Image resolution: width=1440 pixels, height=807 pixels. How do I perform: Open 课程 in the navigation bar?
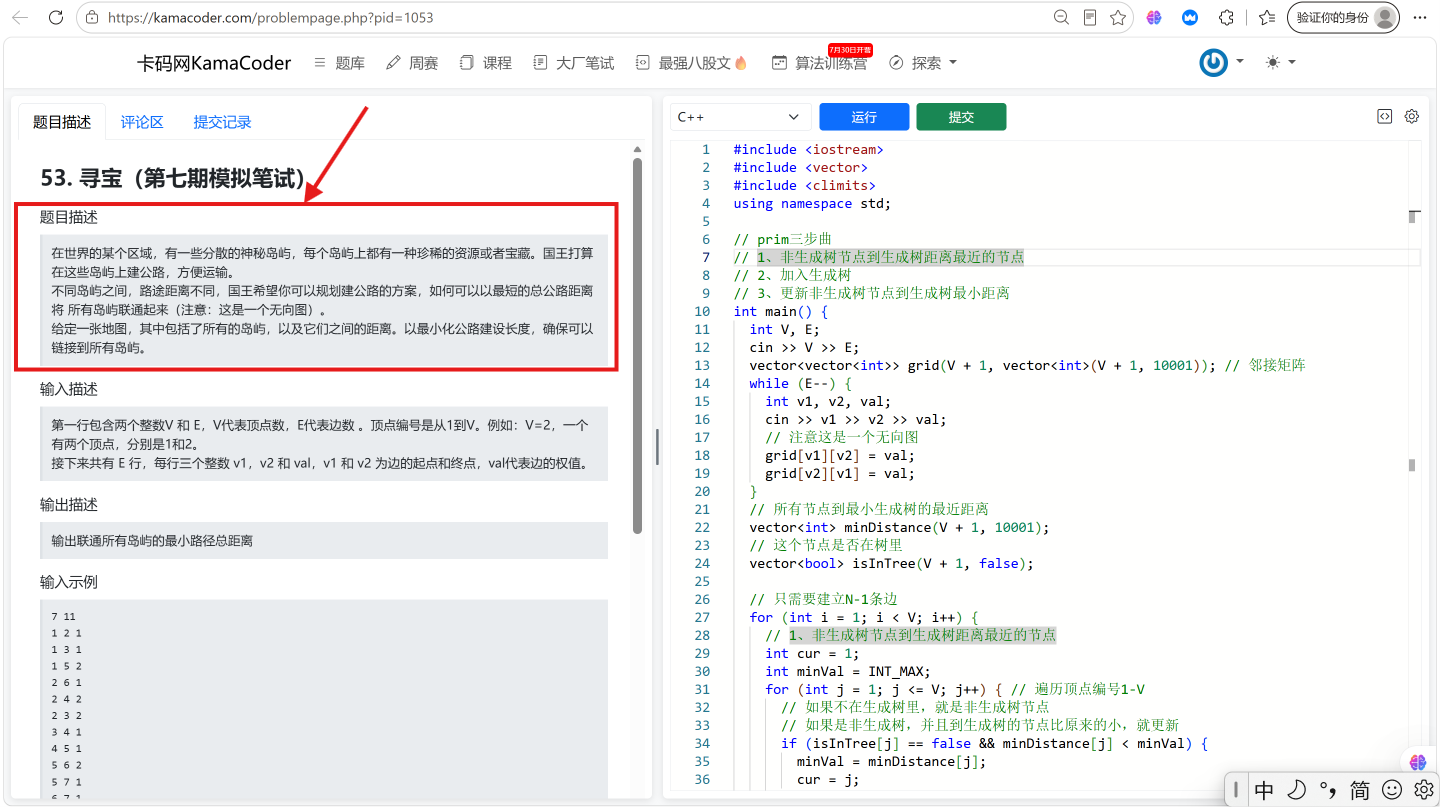tap(486, 62)
